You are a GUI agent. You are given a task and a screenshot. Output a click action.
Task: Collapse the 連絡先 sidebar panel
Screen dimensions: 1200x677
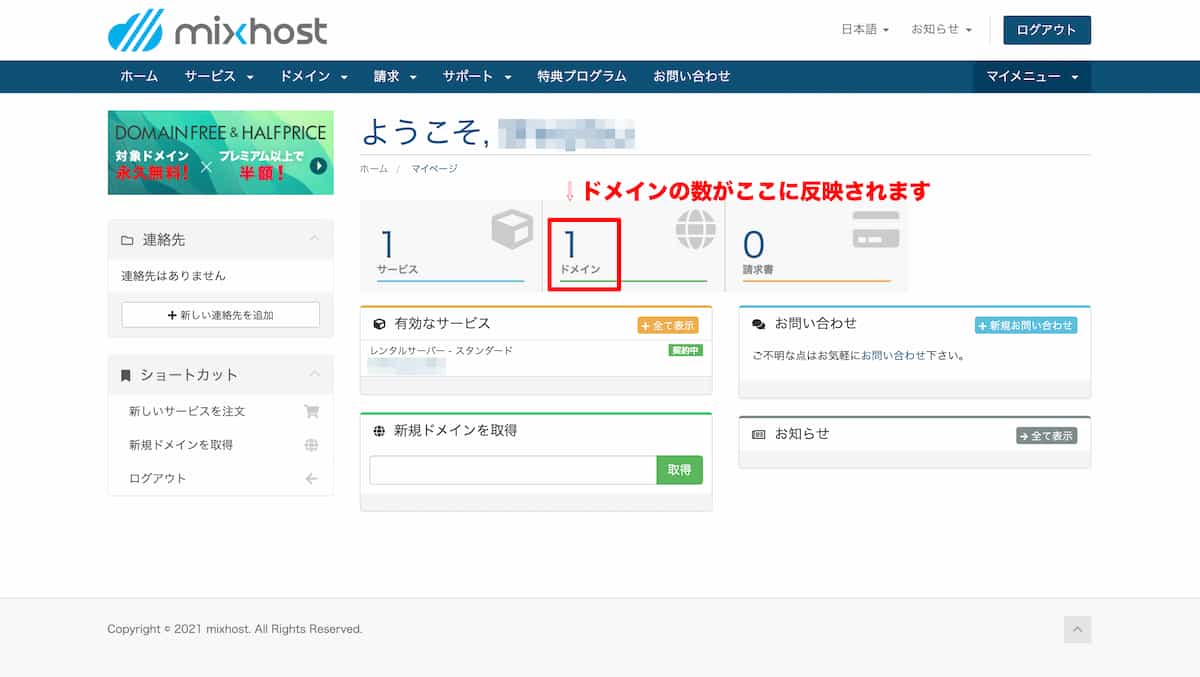pyautogui.click(x=314, y=239)
